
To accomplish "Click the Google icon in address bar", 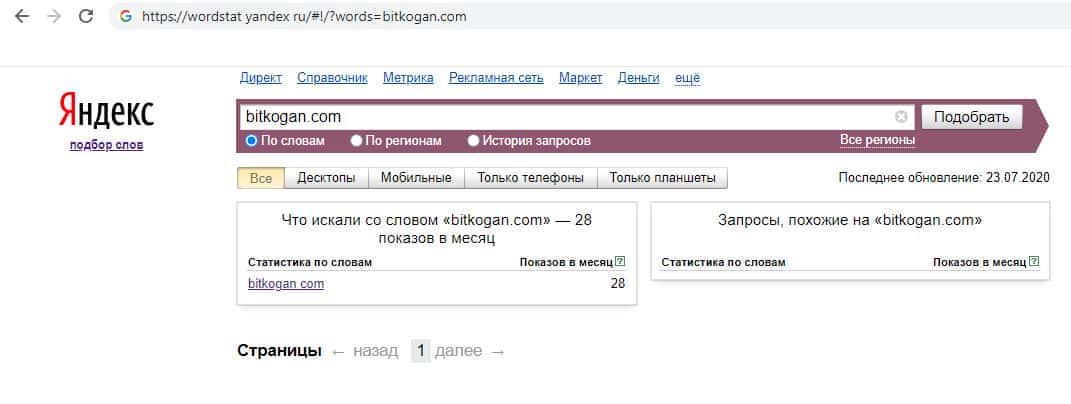I will pos(126,16).
